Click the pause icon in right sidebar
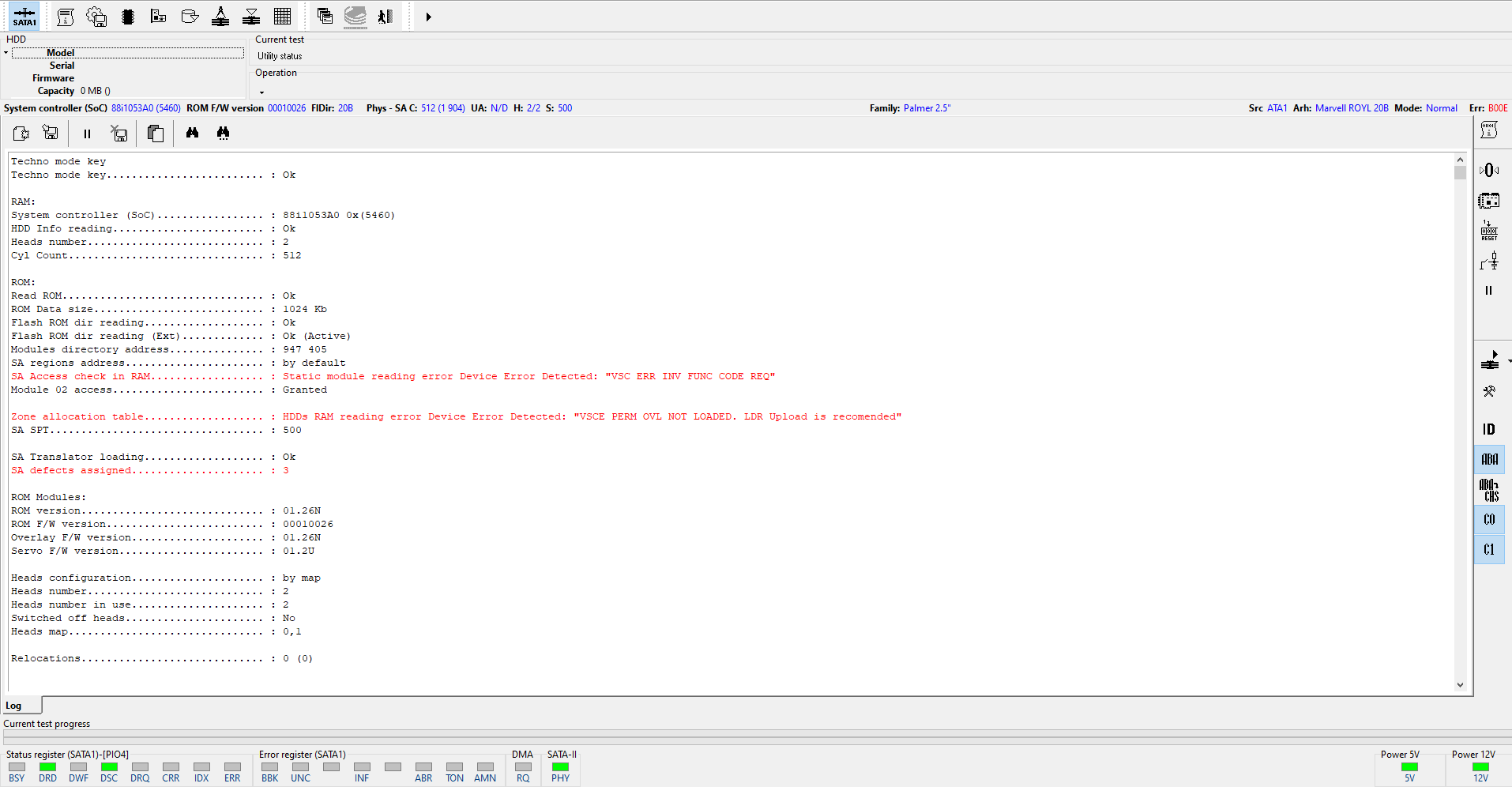Image resolution: width=1512 pixels, height=787 pixels. [x=1488, y=291]
